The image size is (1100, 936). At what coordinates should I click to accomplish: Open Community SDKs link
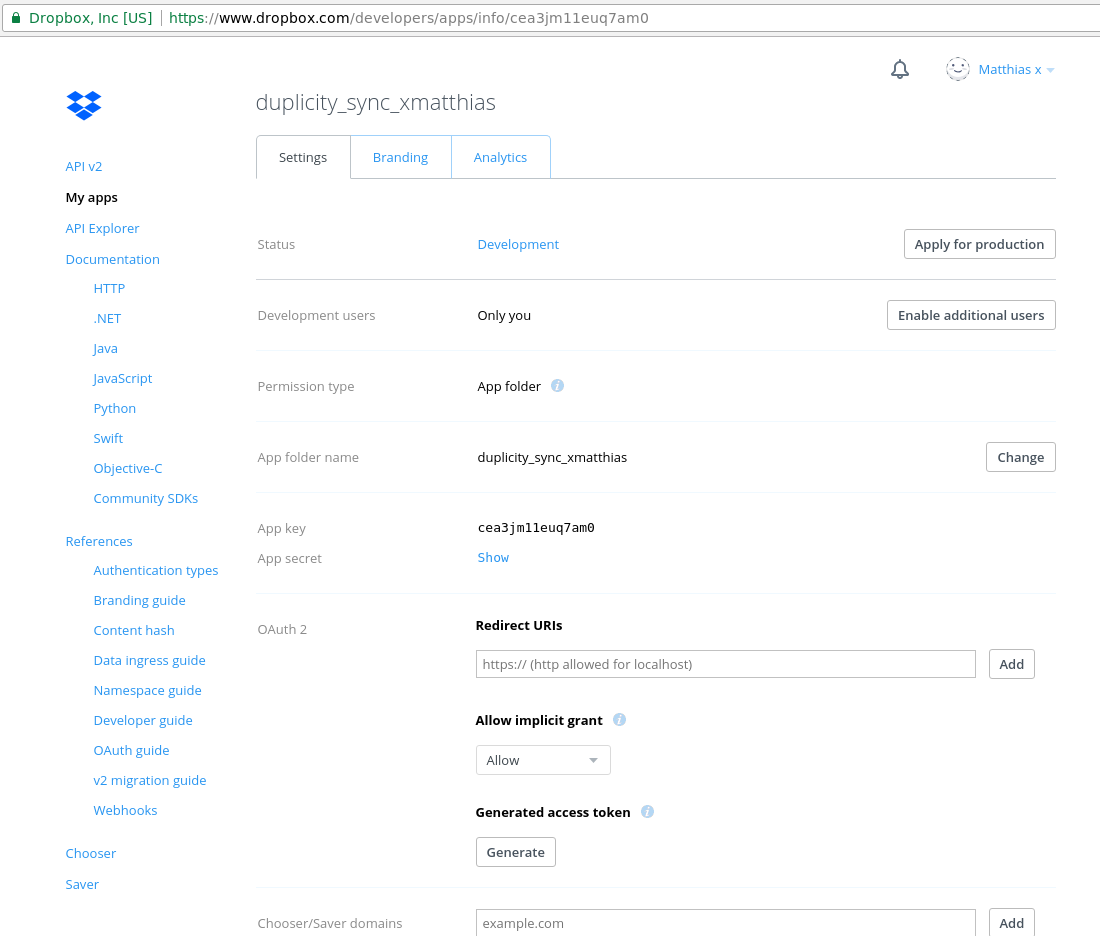145,498
